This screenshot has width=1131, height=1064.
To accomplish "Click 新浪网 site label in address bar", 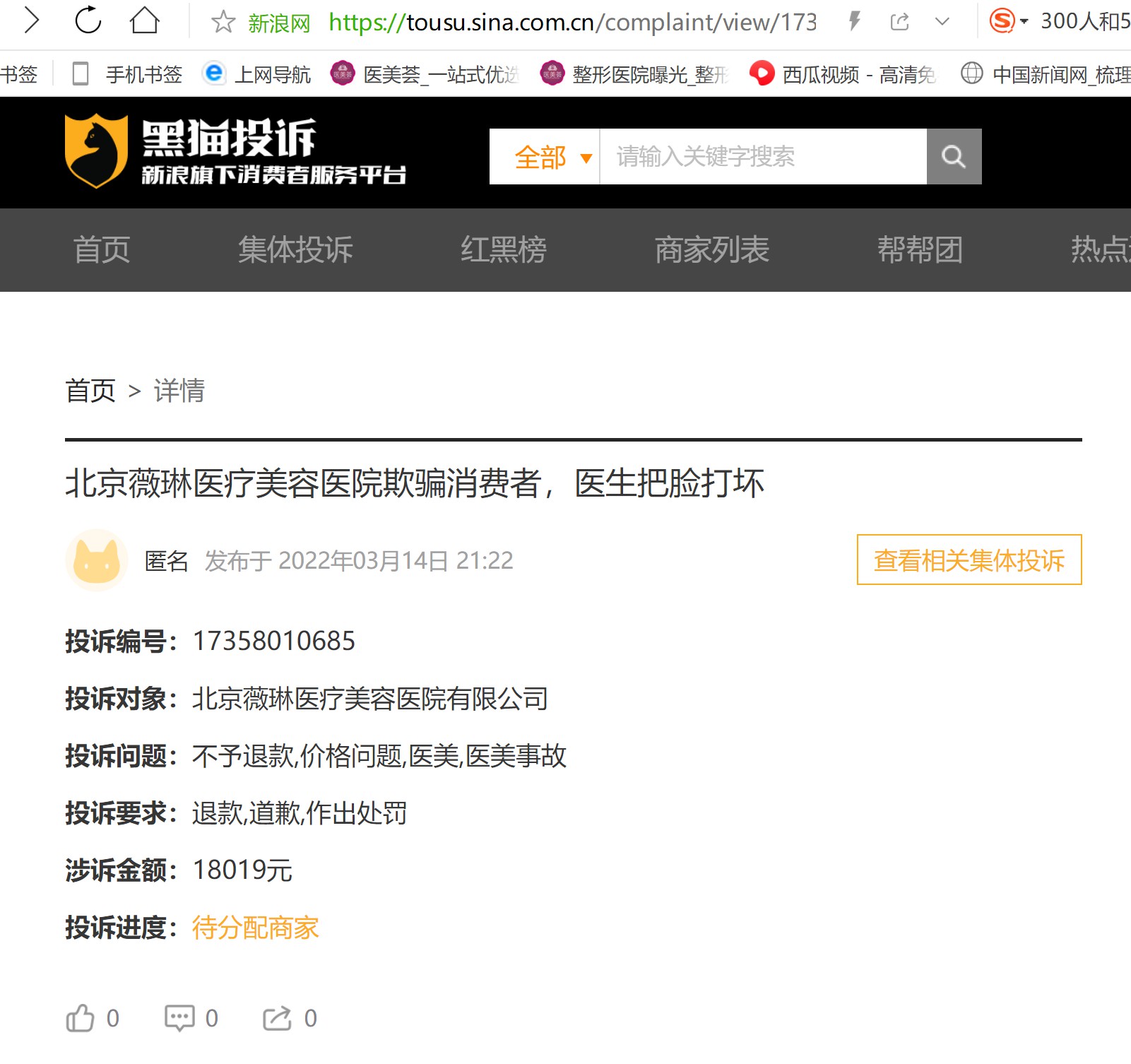I will 280,23.
